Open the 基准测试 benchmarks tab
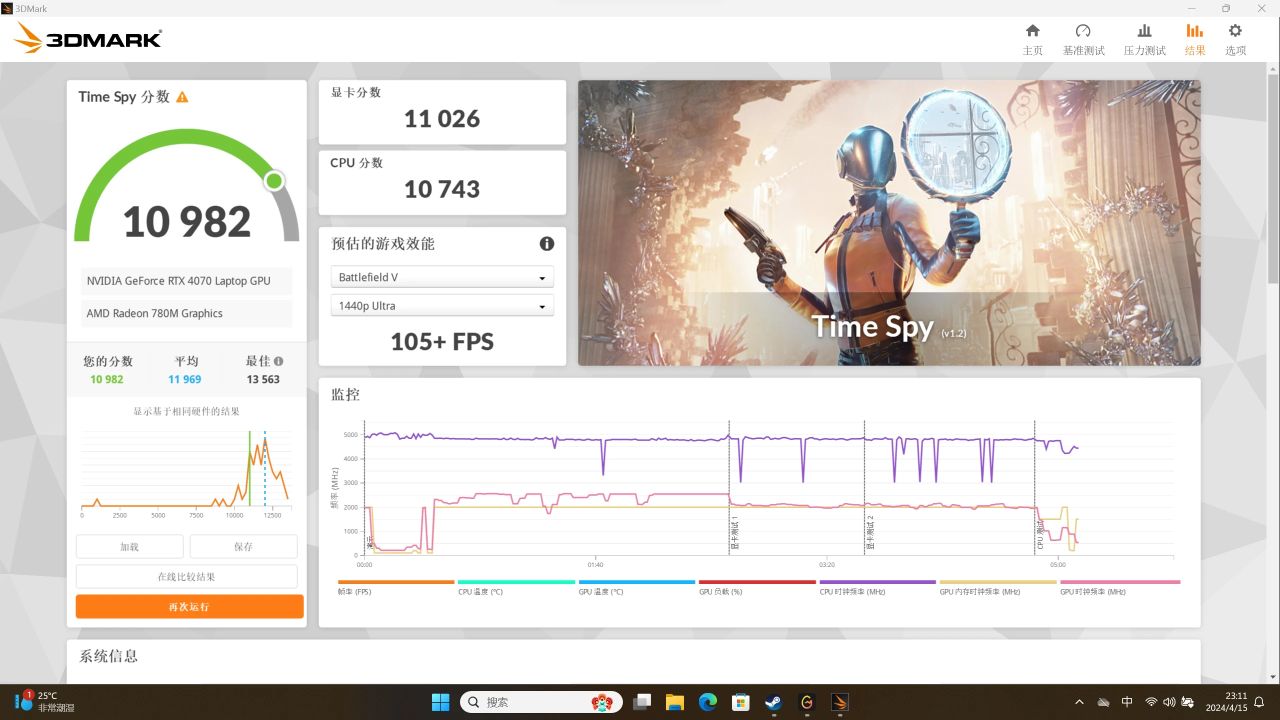The height and width of the screenshot is (720, 1280). [x=1083, y=39]
